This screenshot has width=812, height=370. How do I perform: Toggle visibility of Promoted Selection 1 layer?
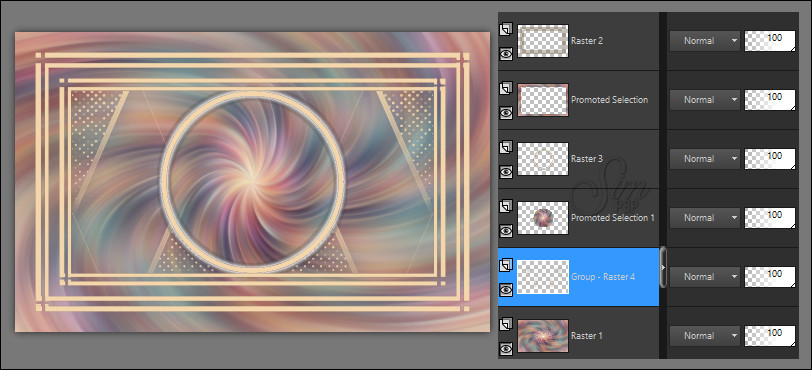(506, 231)
